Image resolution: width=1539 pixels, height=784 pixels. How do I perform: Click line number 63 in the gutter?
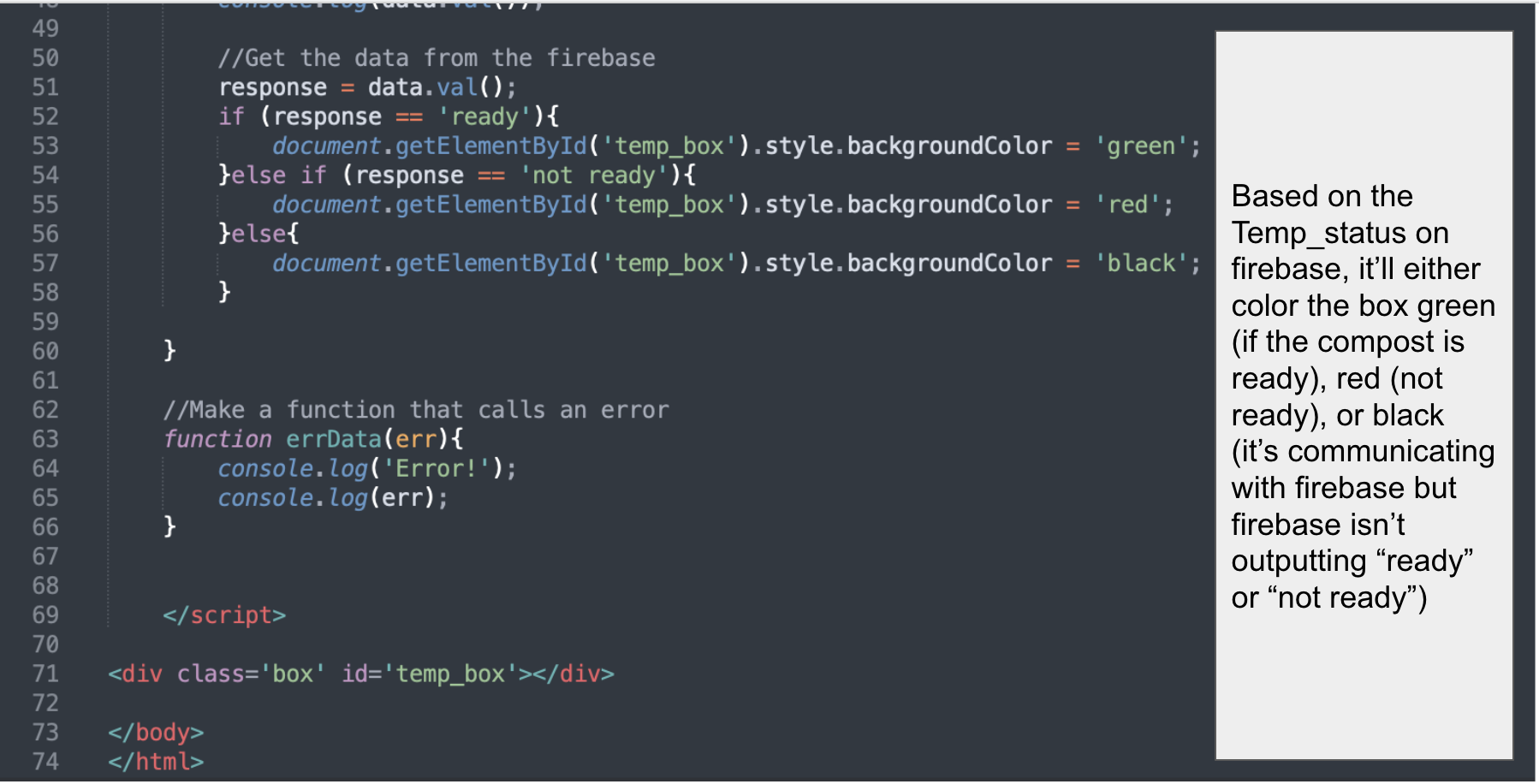click(45, 439)
